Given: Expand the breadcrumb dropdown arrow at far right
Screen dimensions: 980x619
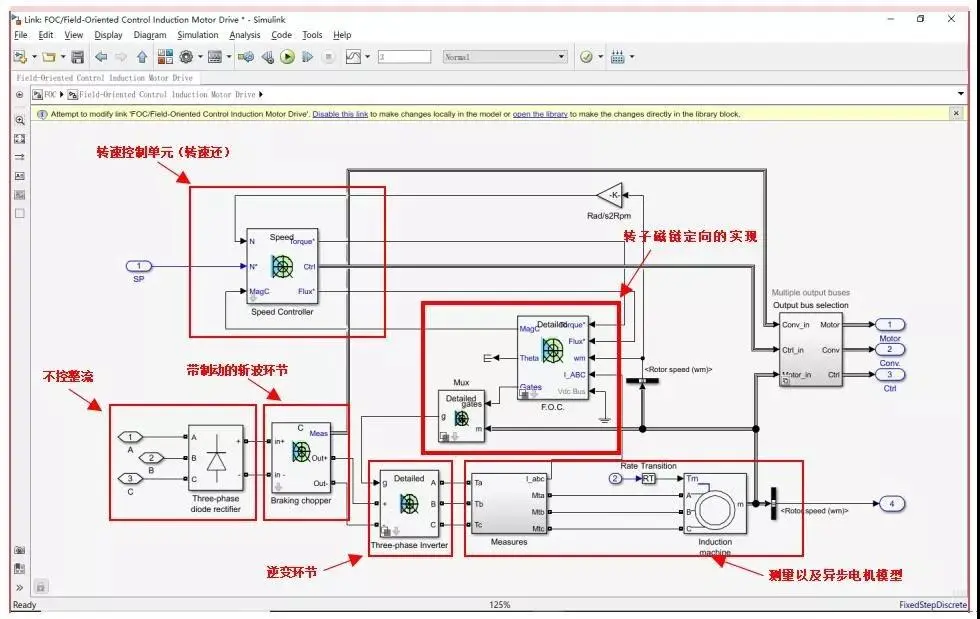Looking at the screenshot, I should coord(961,94).
